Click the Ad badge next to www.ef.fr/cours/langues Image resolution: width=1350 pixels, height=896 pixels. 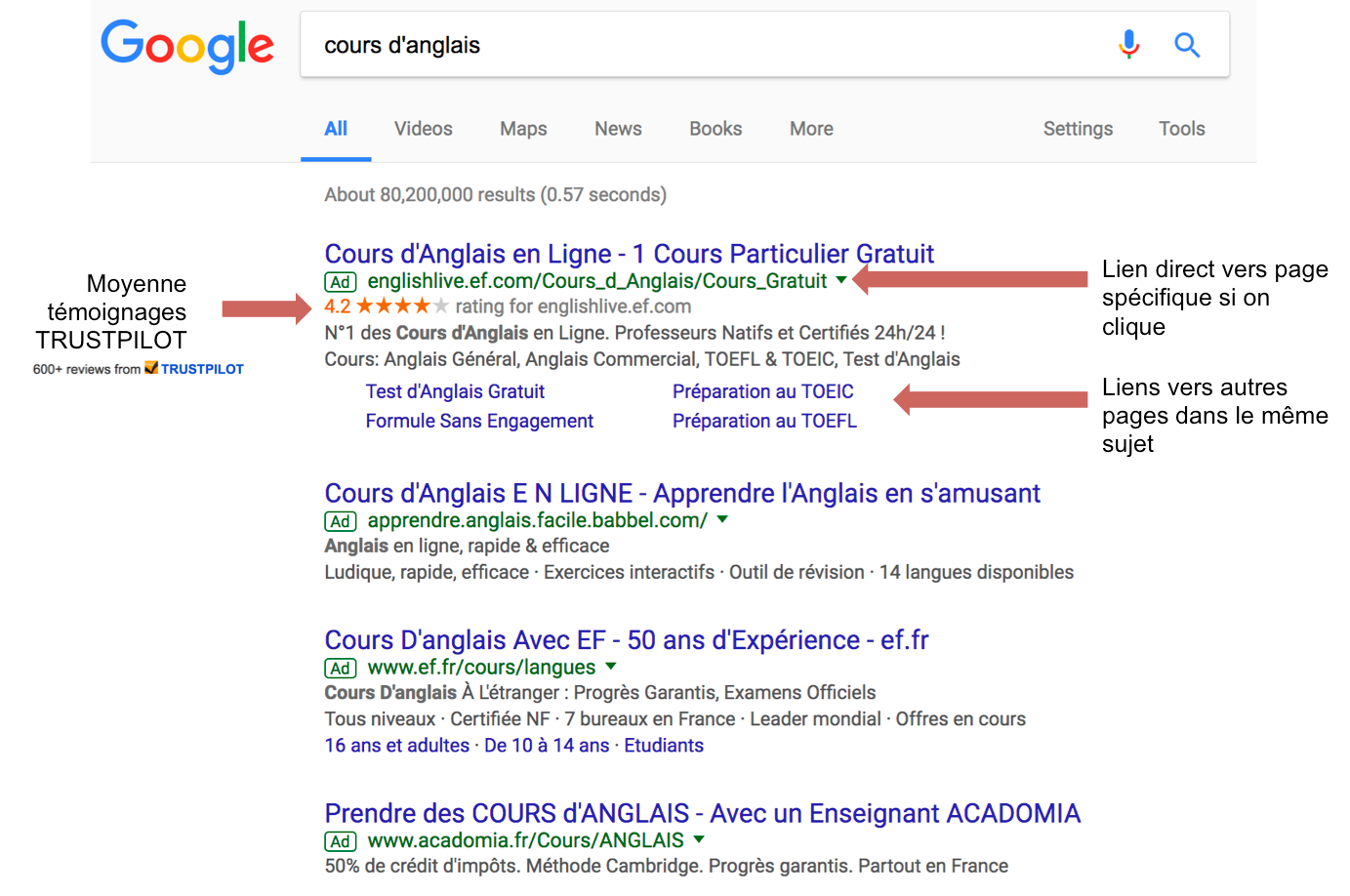[x=341, y=669]
